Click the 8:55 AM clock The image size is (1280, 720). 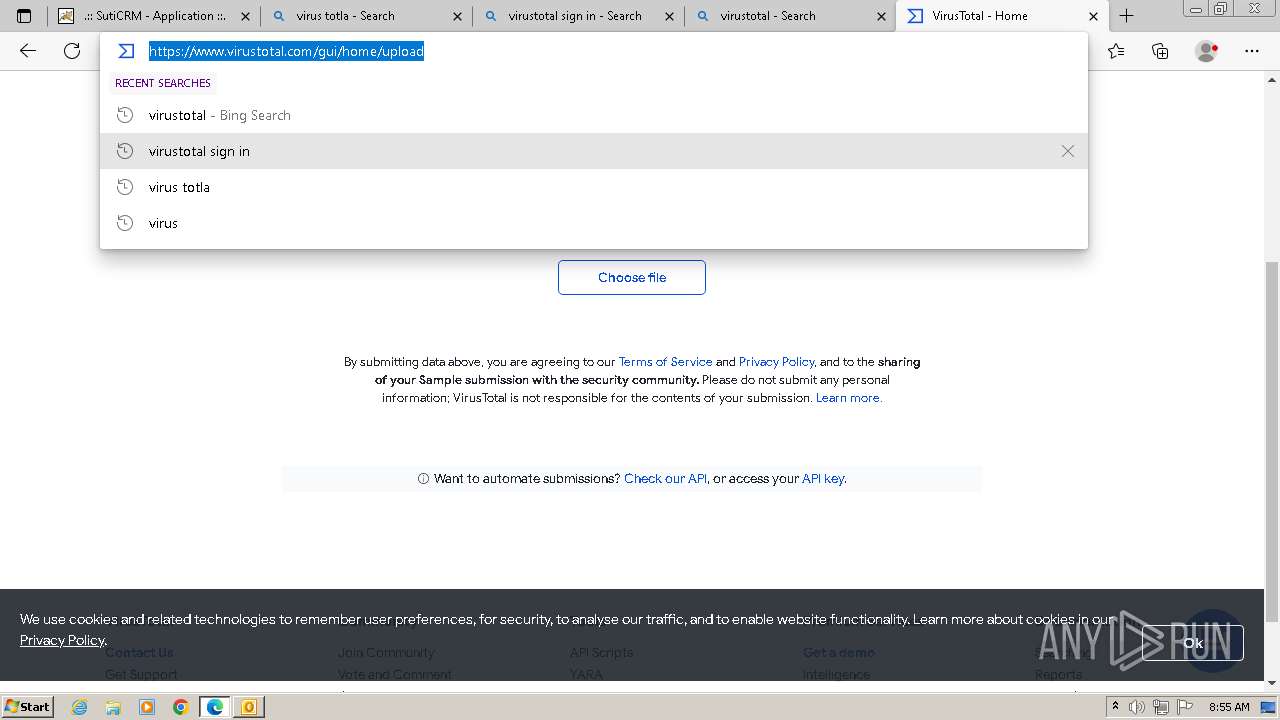1229,707
